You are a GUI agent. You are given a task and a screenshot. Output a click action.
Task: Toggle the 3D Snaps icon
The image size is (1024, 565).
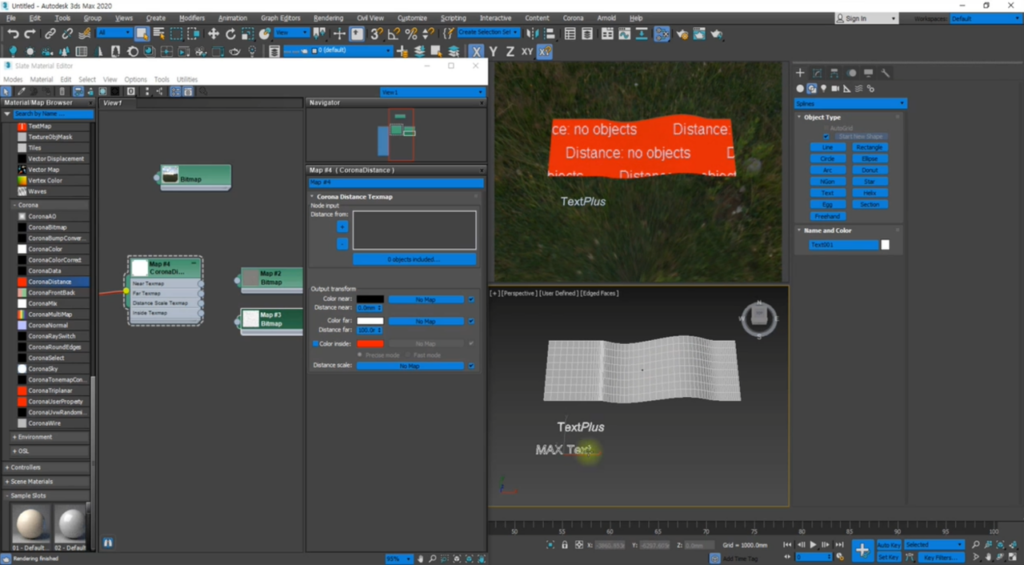tap(377, 34)
